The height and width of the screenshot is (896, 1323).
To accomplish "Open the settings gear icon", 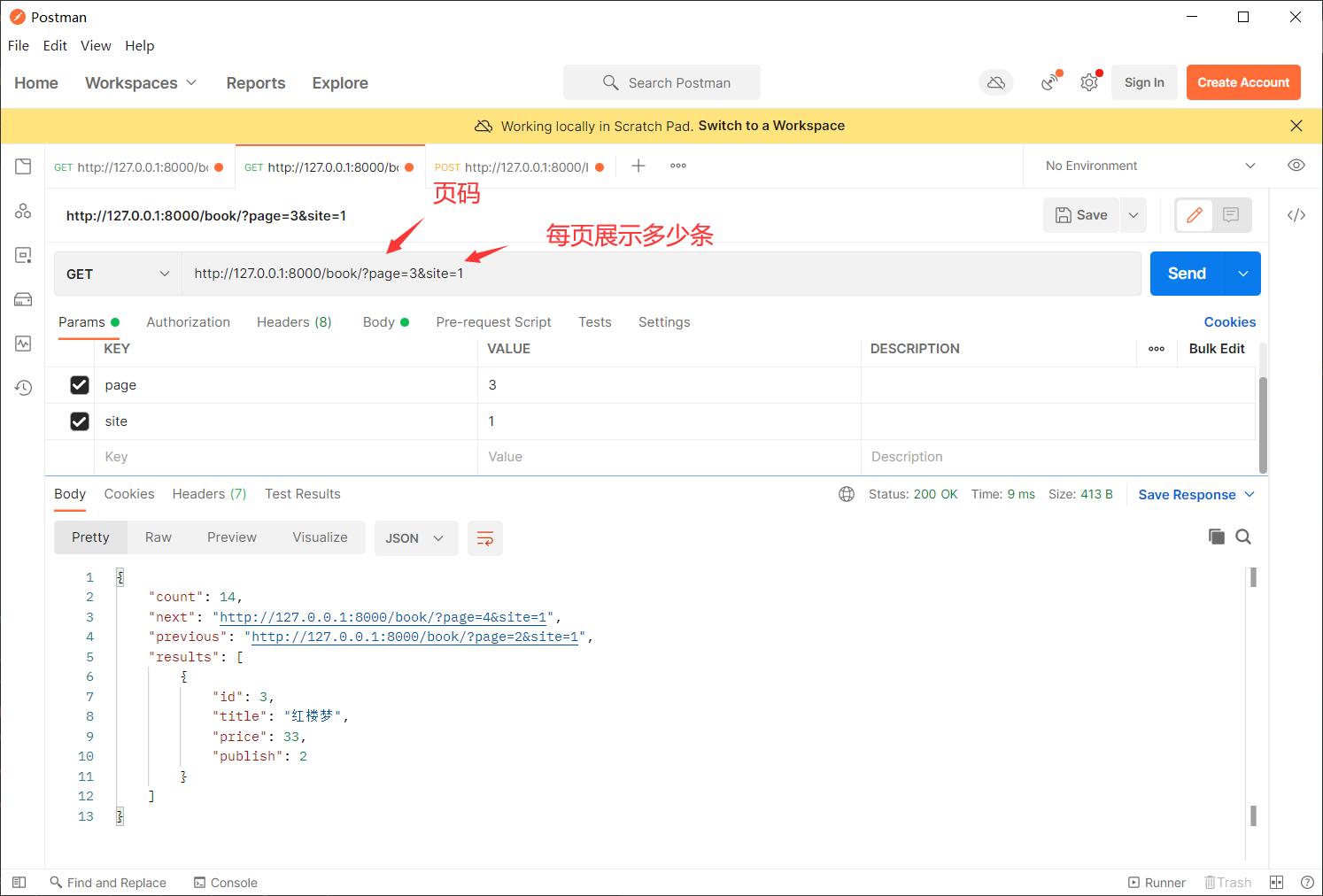I will [x=1089, y=82].
